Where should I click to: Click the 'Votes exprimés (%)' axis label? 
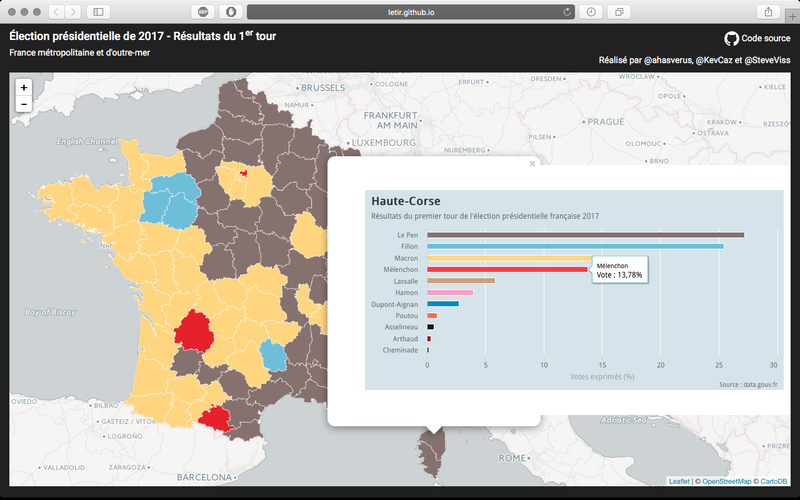coord(602,377)
